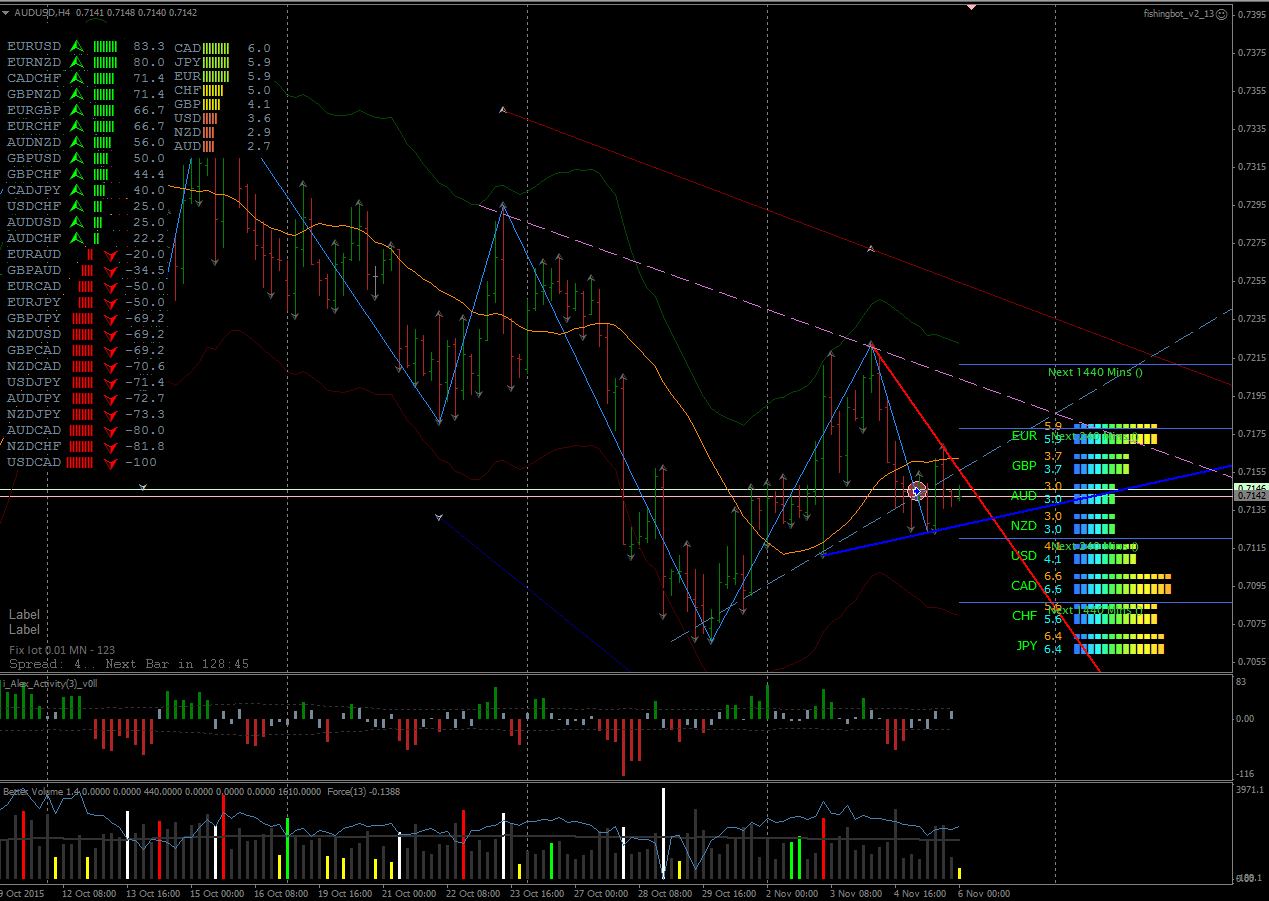Click the 'Spread: 4.. Next Bar in 128:45' text
1269x901 pixels.
[129, 664]
